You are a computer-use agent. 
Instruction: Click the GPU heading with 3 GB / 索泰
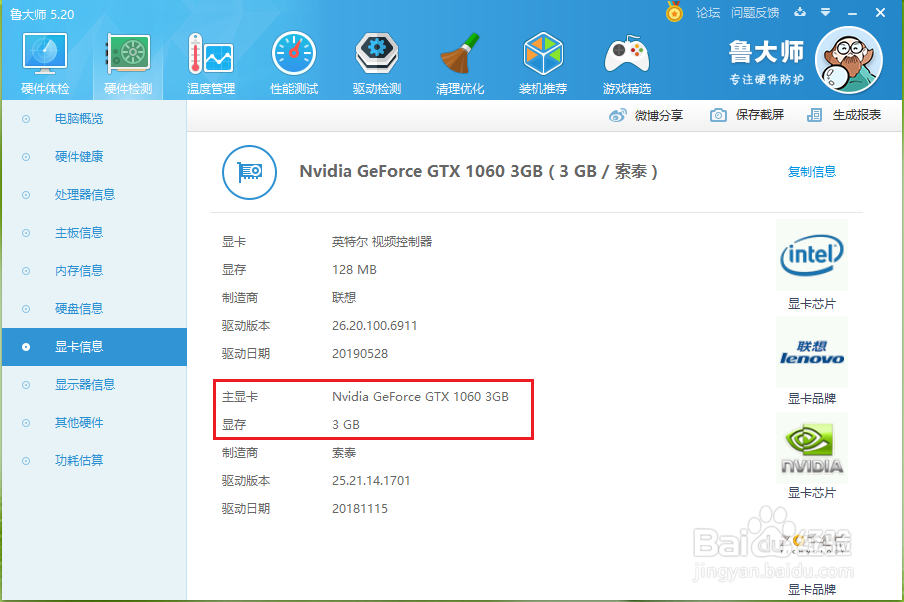(x=478, y=172)
